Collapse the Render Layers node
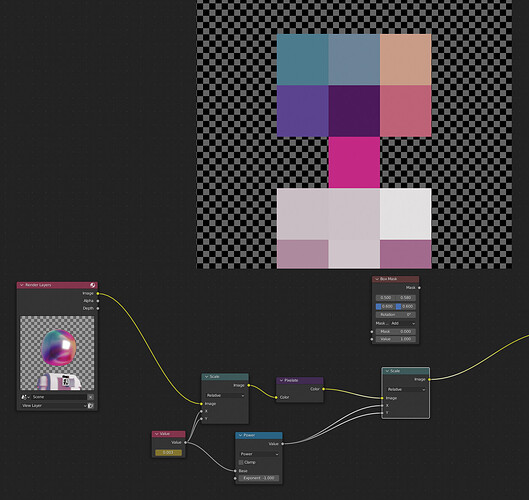This screenshot has width=529, height=500. pyautogui.click(x=22, y=285)
